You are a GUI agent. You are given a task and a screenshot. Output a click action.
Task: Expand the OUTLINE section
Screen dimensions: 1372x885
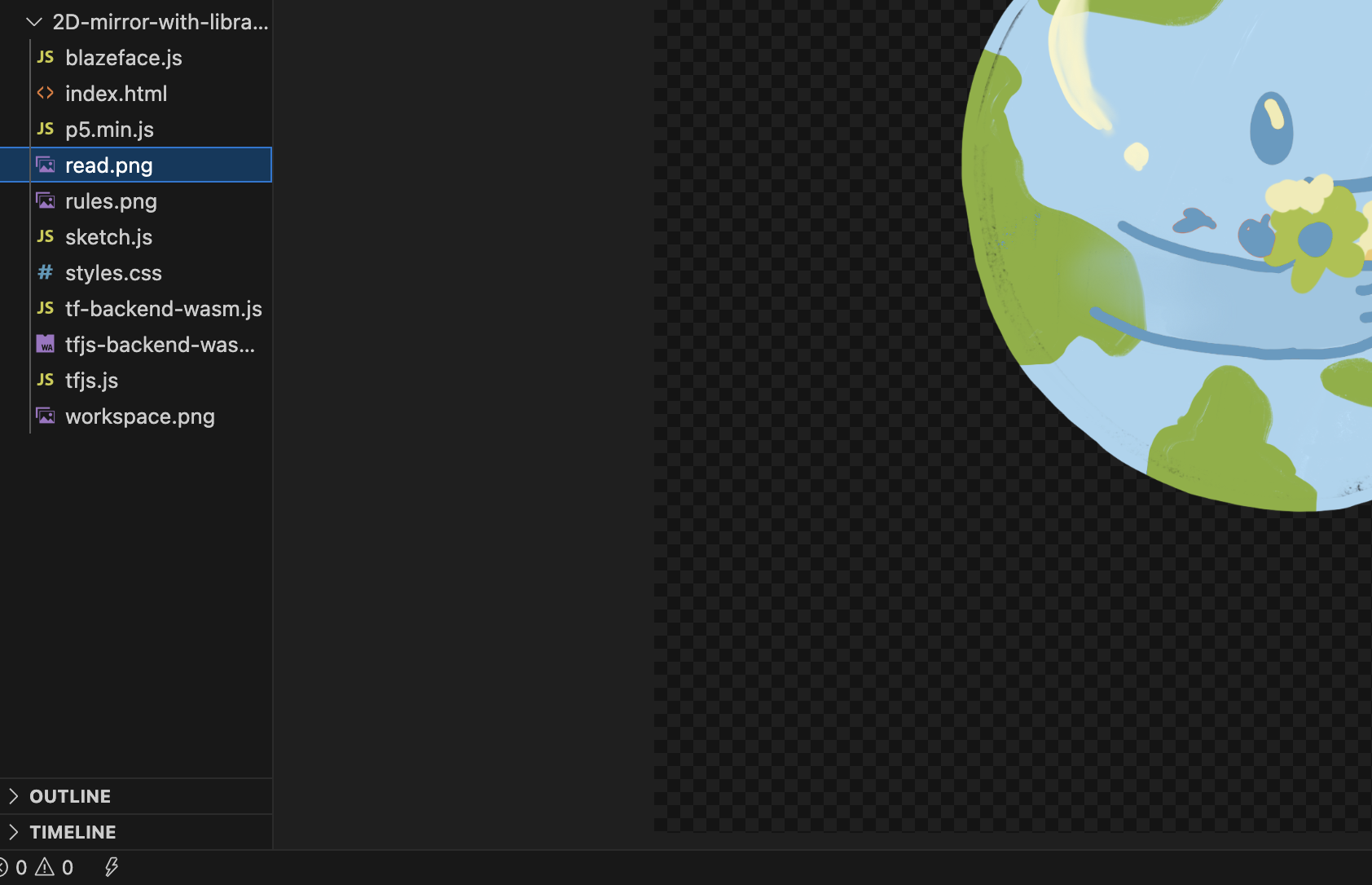click(70, 795)
